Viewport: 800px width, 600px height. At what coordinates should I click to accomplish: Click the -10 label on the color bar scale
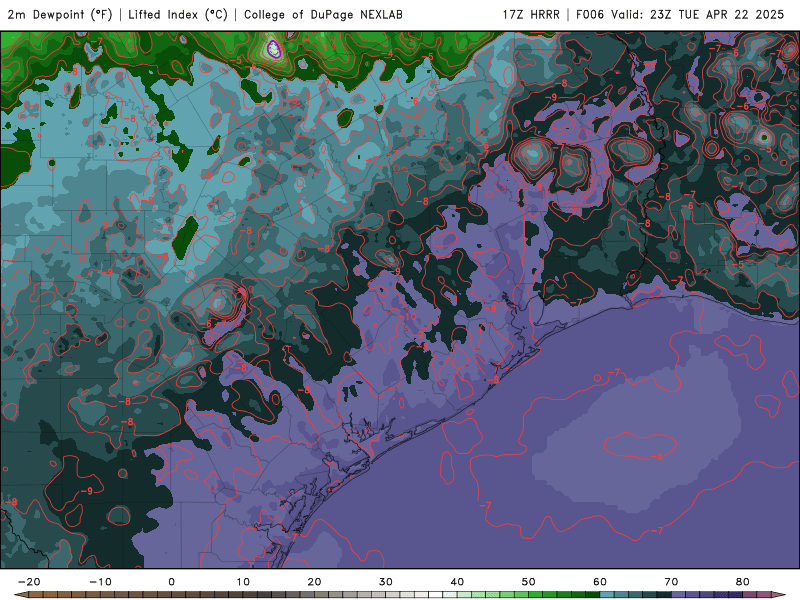point(100,582)
